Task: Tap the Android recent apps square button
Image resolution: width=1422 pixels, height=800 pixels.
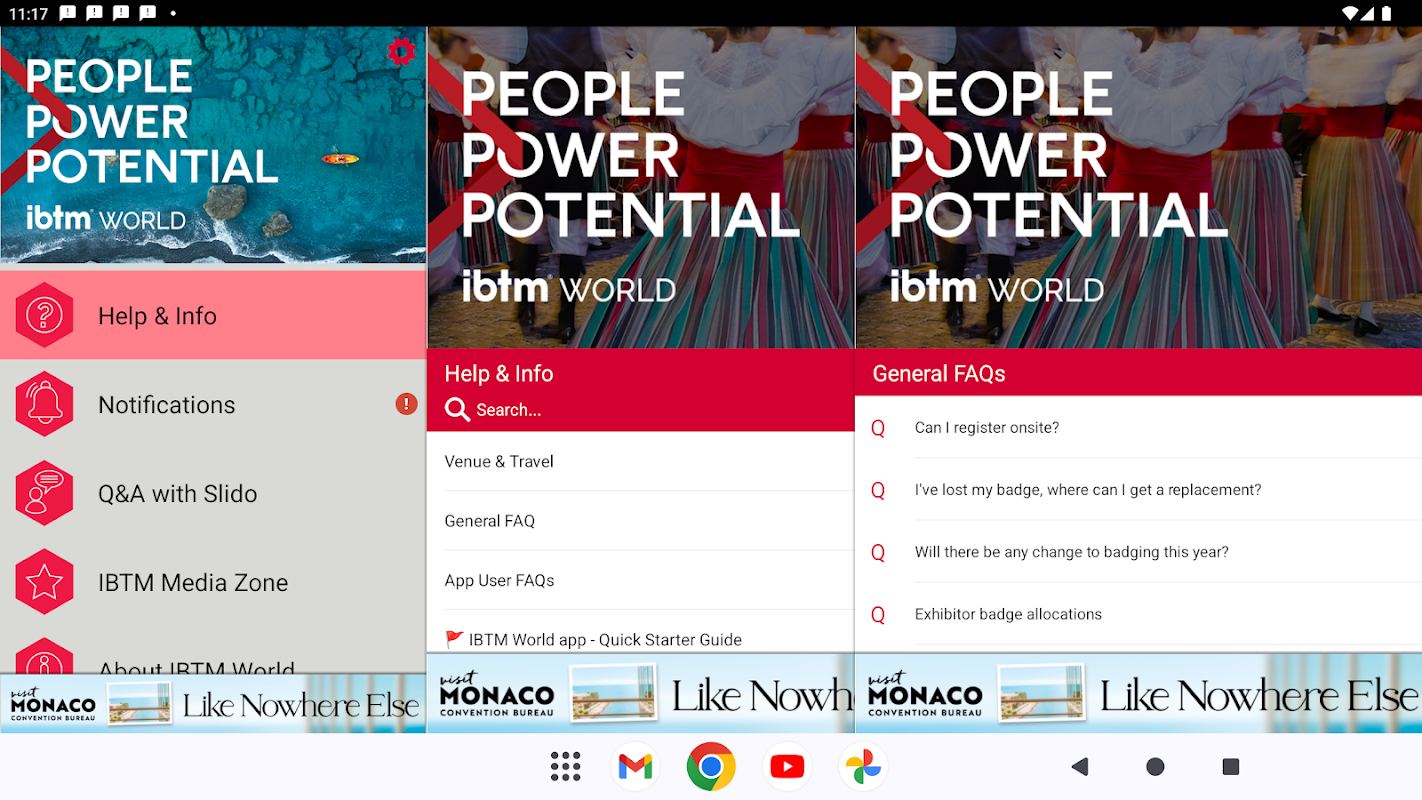Action: (1231, 767)
